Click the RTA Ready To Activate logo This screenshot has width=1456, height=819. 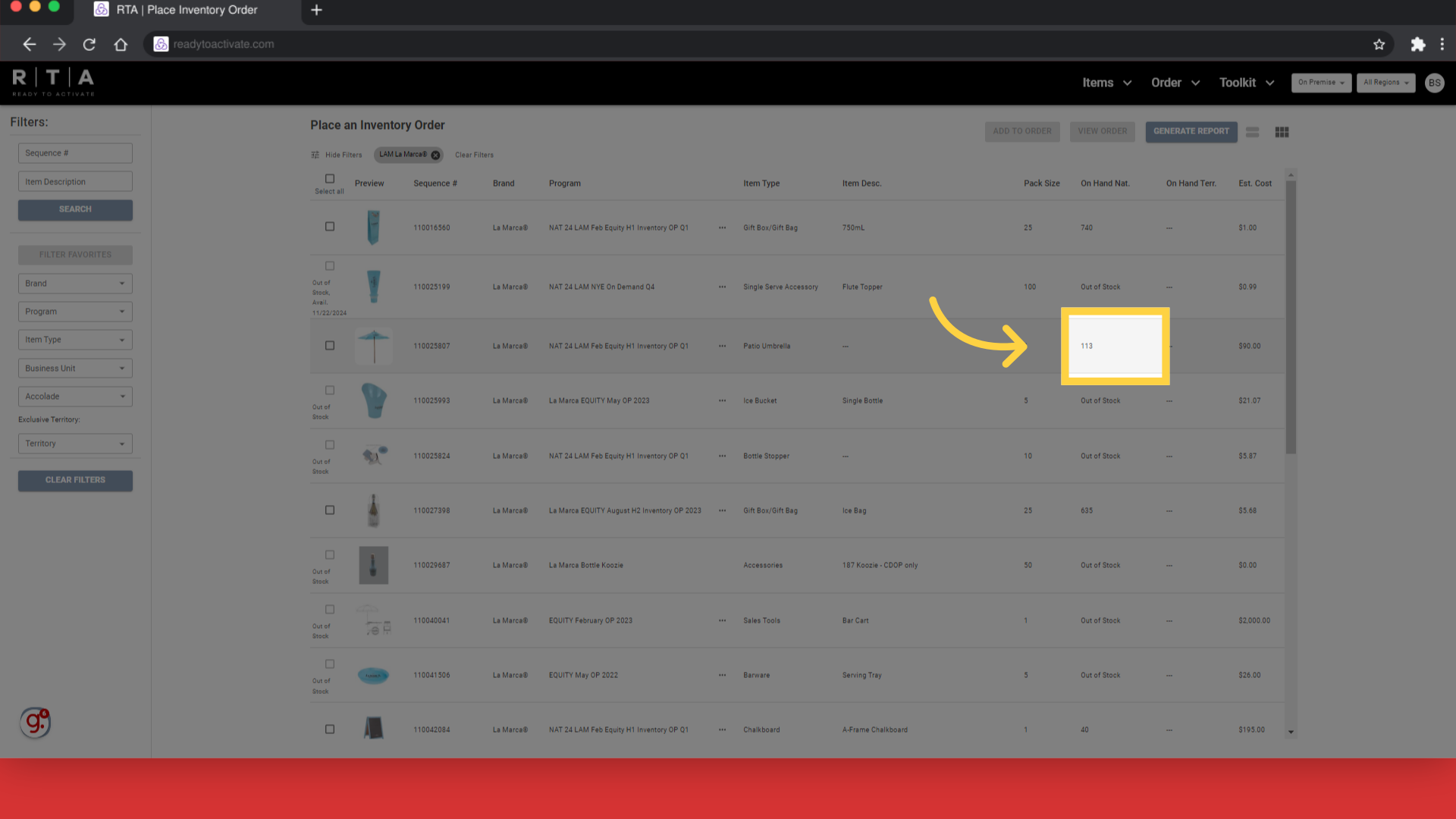point(53,82)
